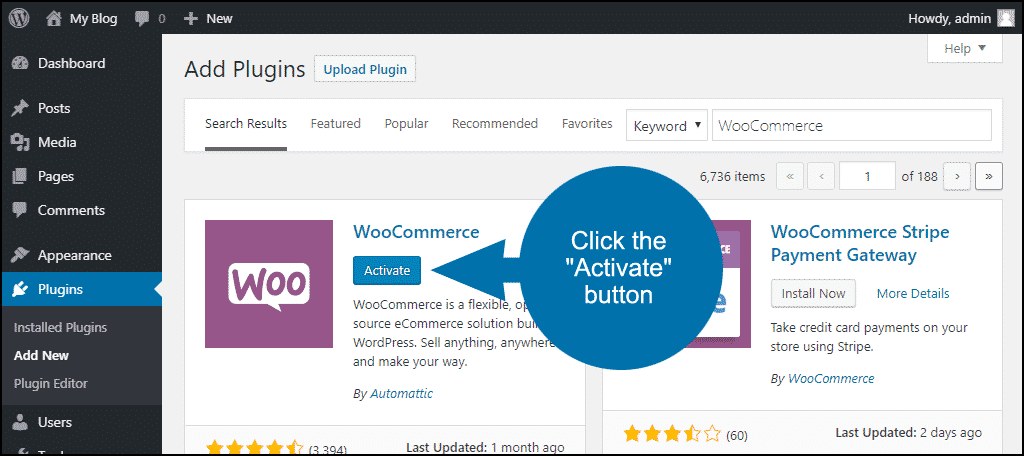Image resolution: width=1024 pixels, height=456 pixels.
Task: Switch to Recommended tab
Action: (x=495, y=123)
